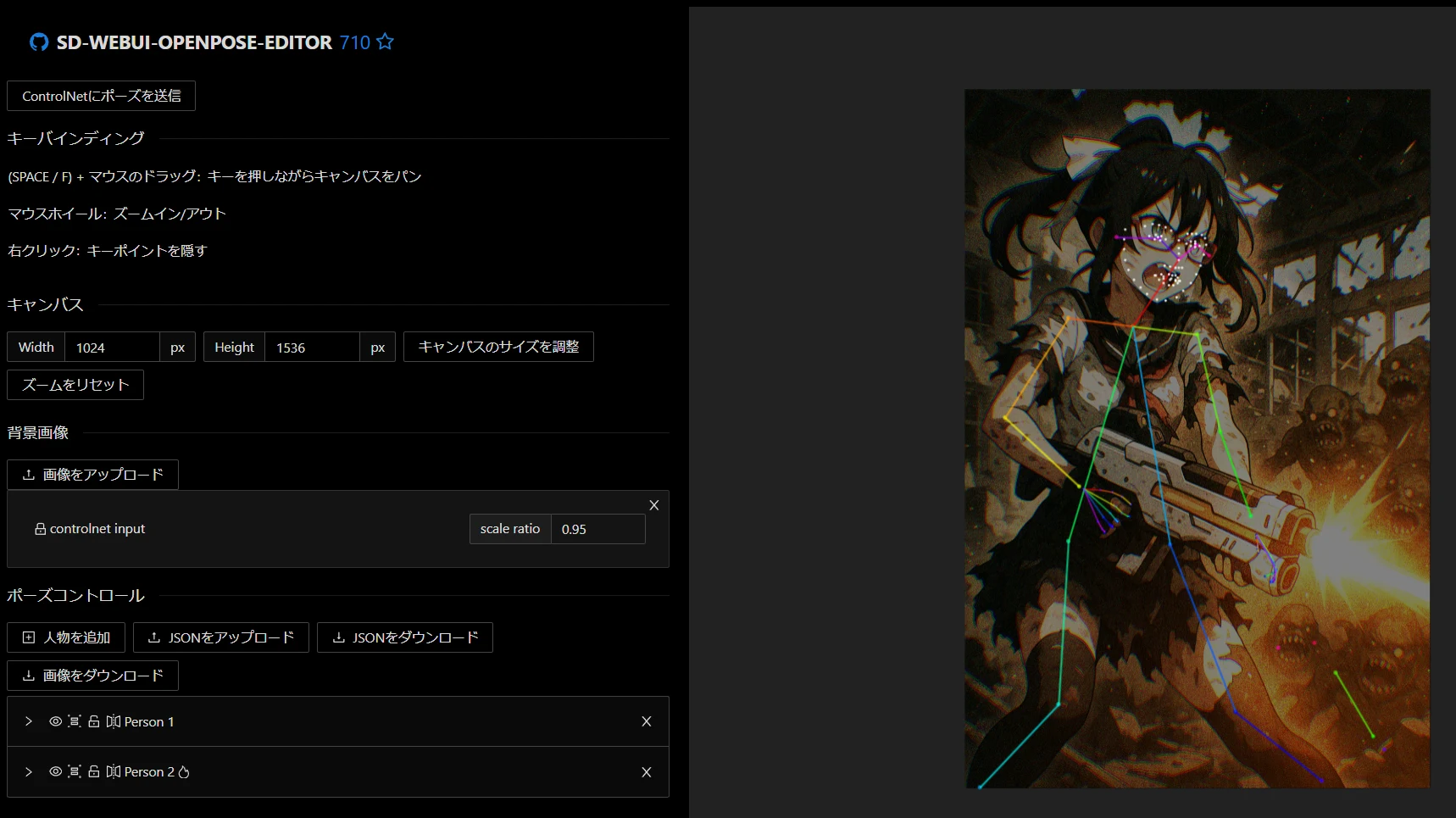
Task: Toggle Person 1 lock icon
Action: 94,721
